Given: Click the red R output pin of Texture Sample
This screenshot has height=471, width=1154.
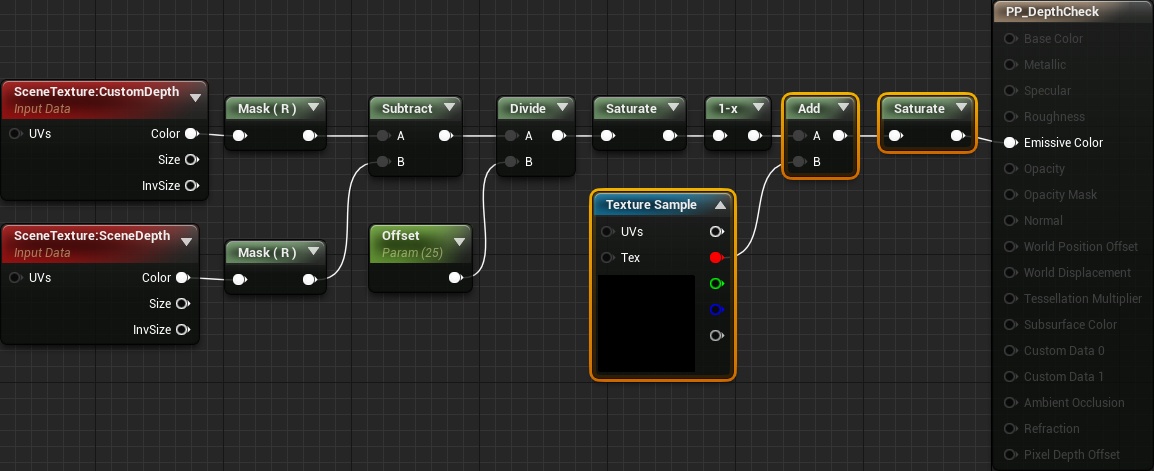Looking at the screenshot, I should pos(716,258).
